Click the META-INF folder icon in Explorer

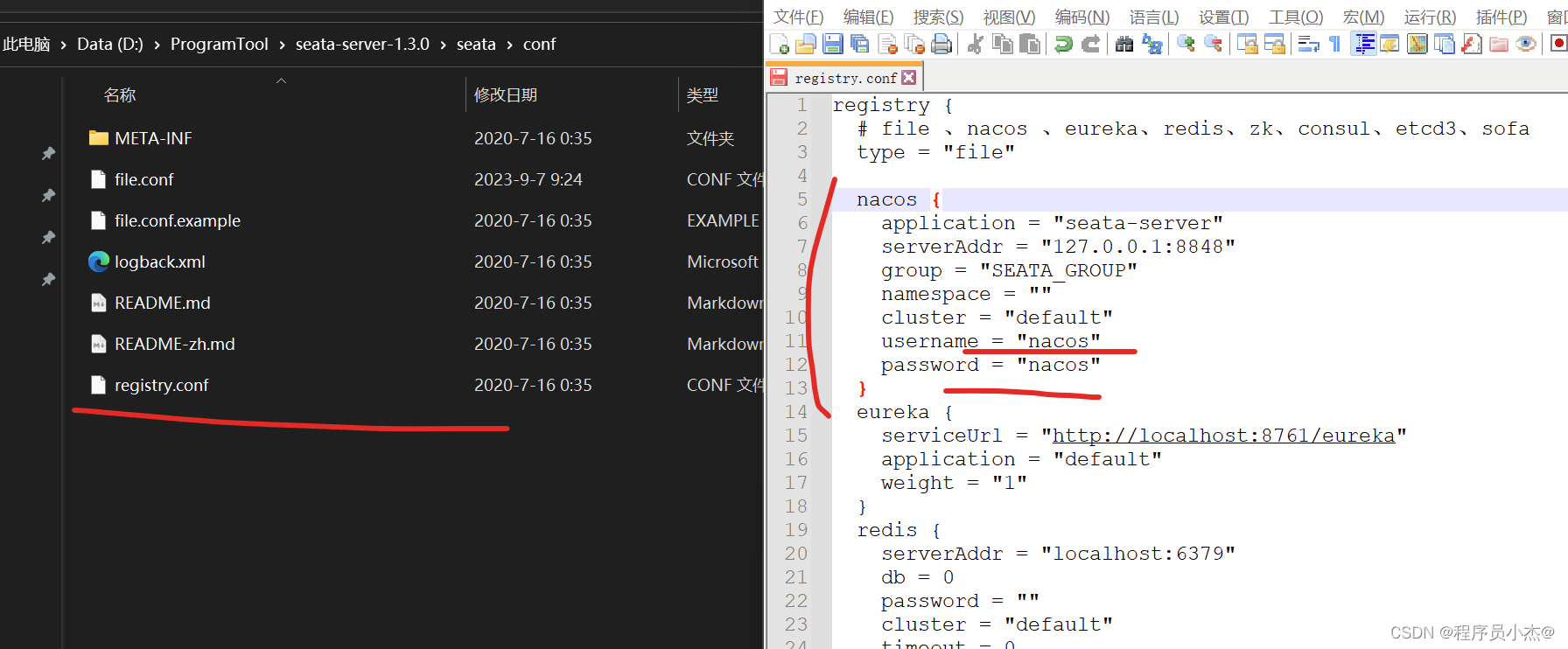point(99,138)
